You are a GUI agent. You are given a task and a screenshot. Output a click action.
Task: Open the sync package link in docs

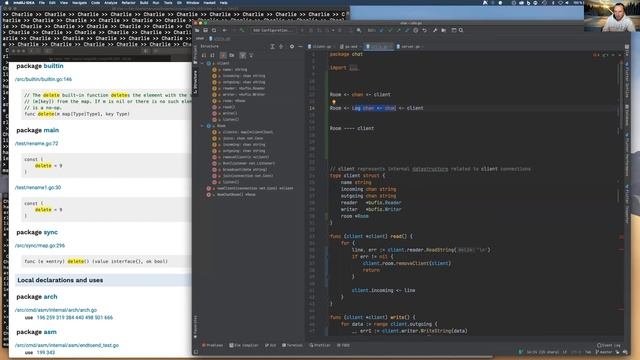pos(51,232)
